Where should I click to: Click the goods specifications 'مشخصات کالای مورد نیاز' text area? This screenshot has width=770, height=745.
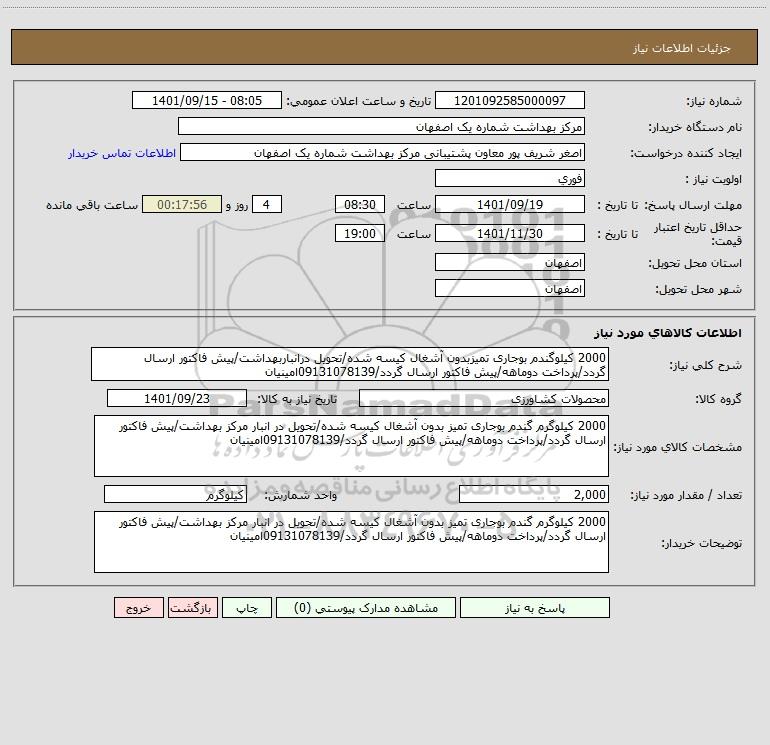click(x=351, y=446)
